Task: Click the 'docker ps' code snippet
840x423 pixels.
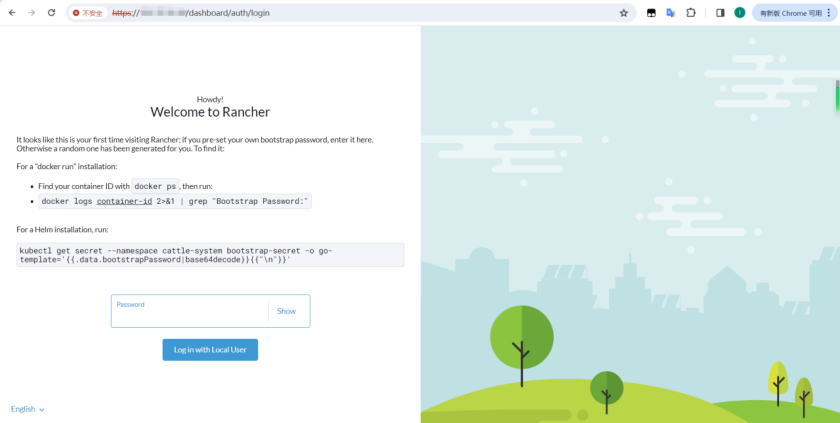Action: pyautogui.click(x=155, y=186)
